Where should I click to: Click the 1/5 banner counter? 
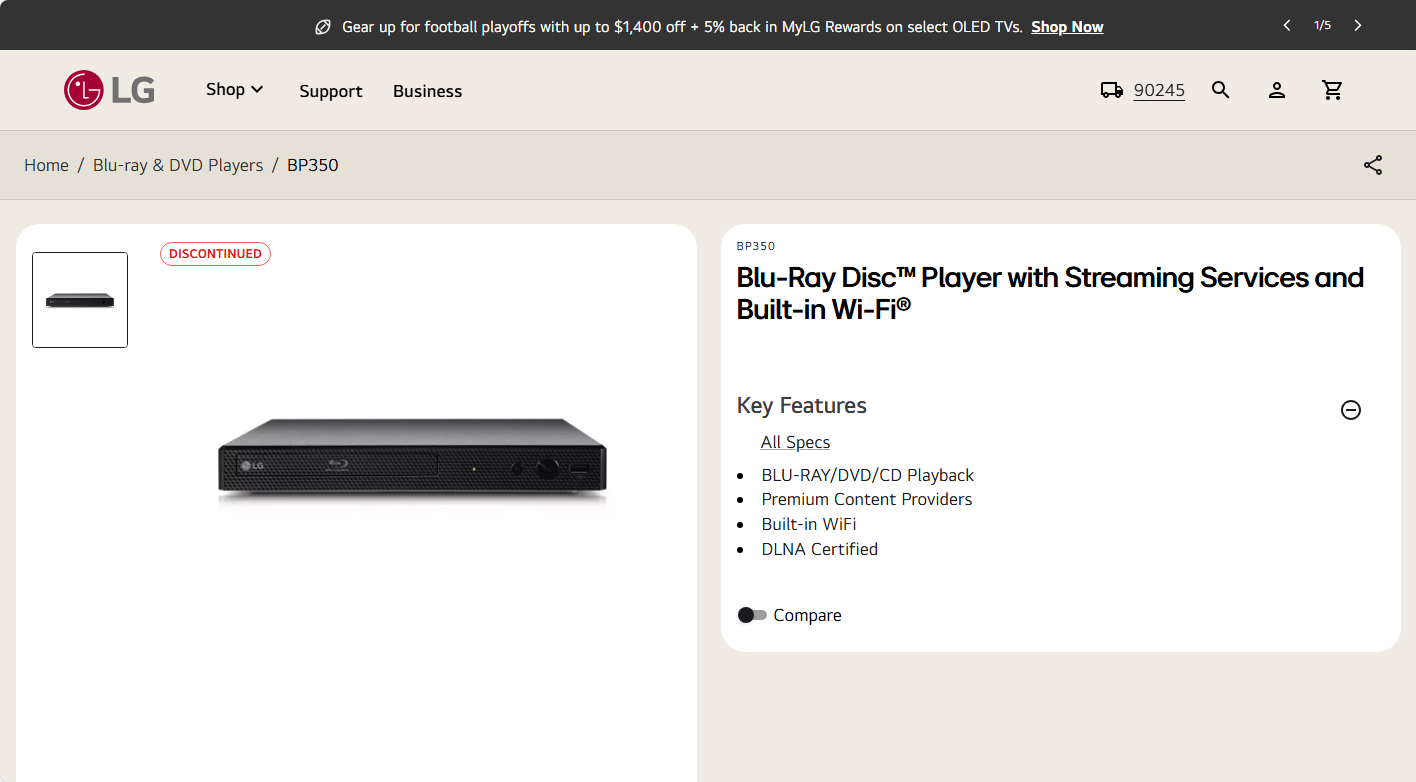pyautogui.click(x=1322, y=25)
